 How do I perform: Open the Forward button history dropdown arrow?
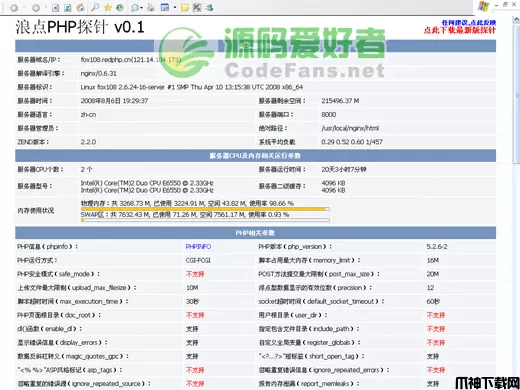[x=46, y=8]
